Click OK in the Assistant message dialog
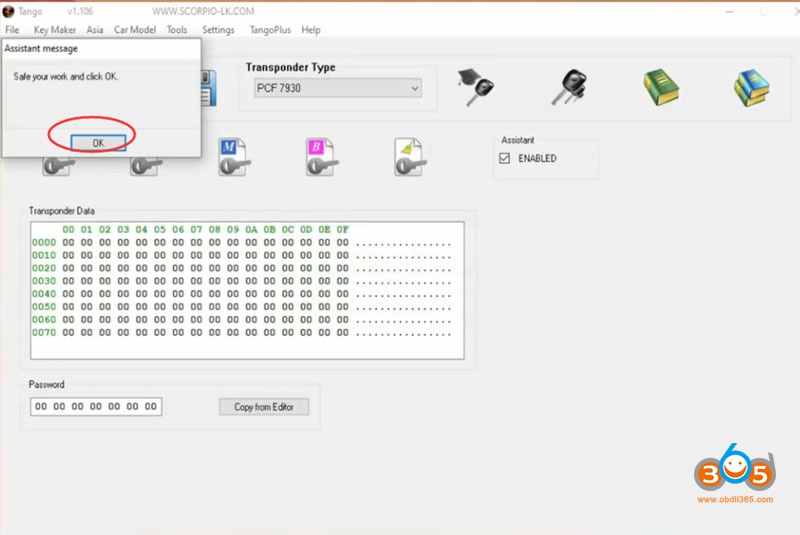 (98, 143)
